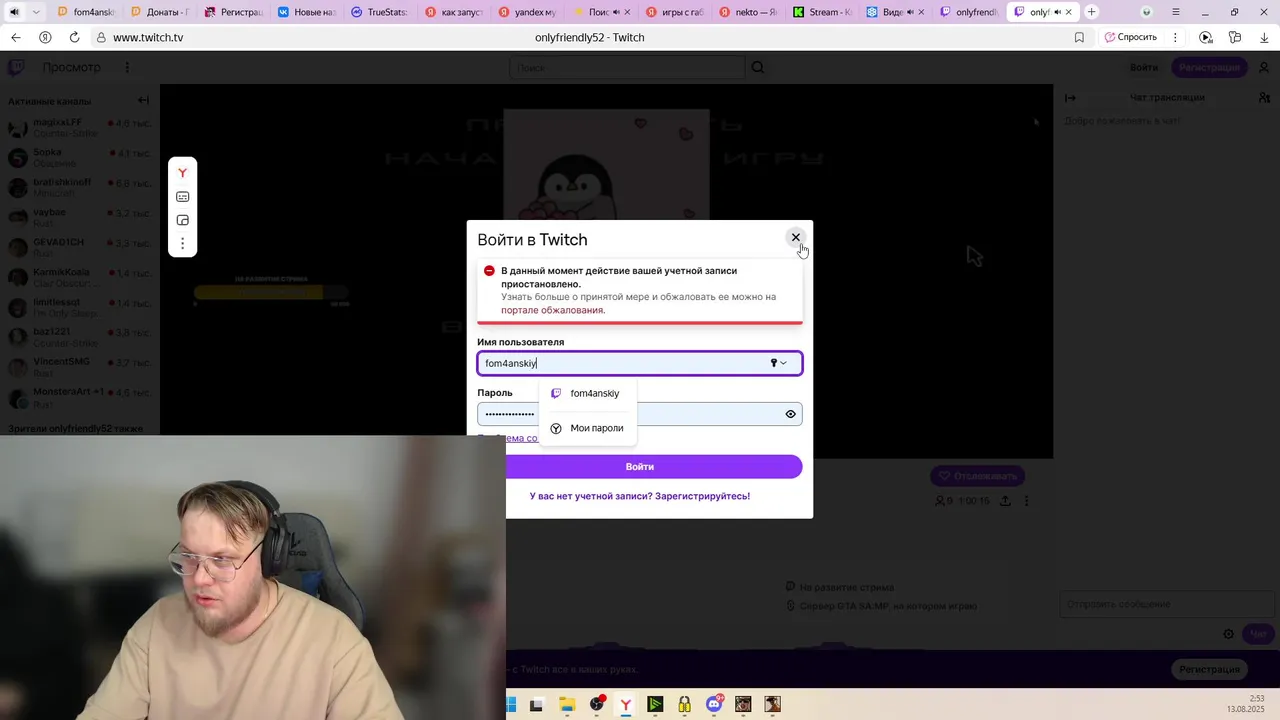Open the Yandex Browser icon on taskbar
The height and width of the screenshot is (720, 1280).
click(626, 705)
